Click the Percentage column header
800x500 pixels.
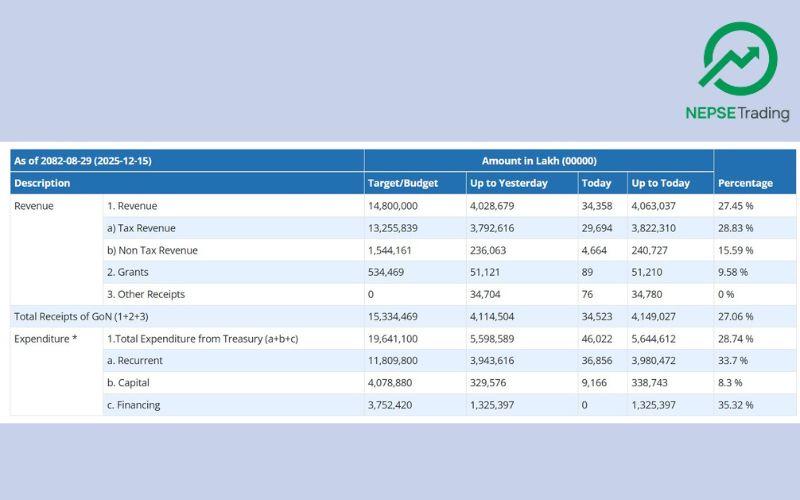pos(745,183)
